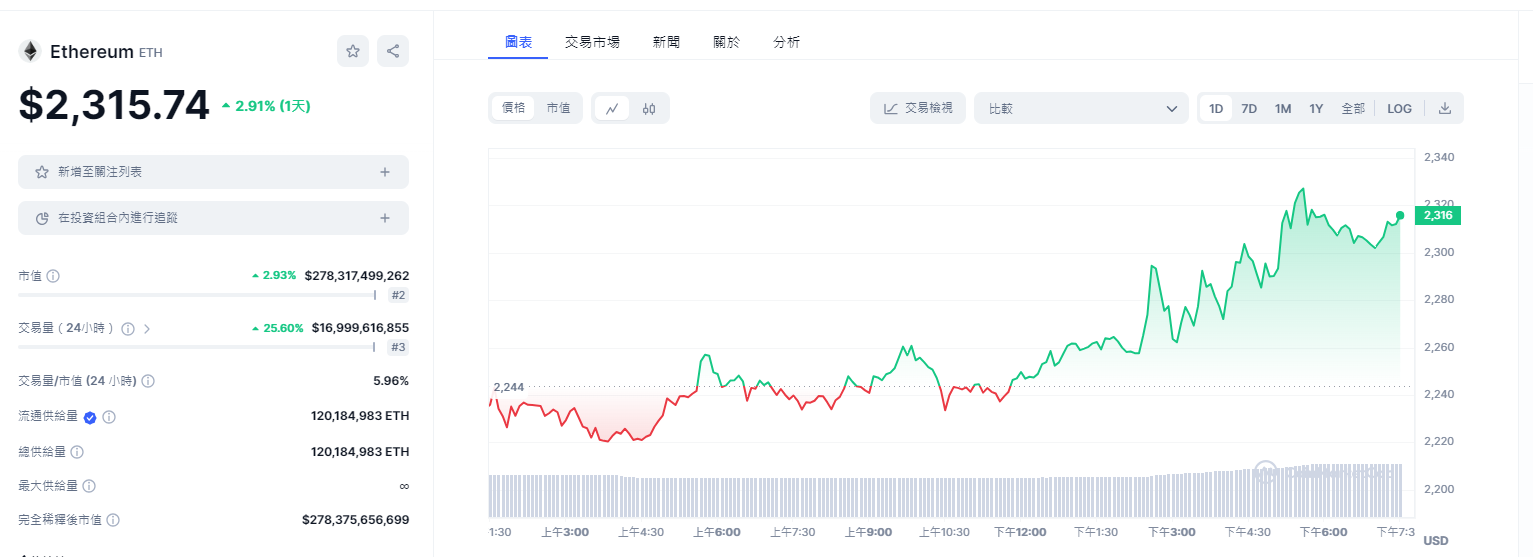
Task: Click plus icon on 新增至關注列表 row
Action: coord(385,172)
